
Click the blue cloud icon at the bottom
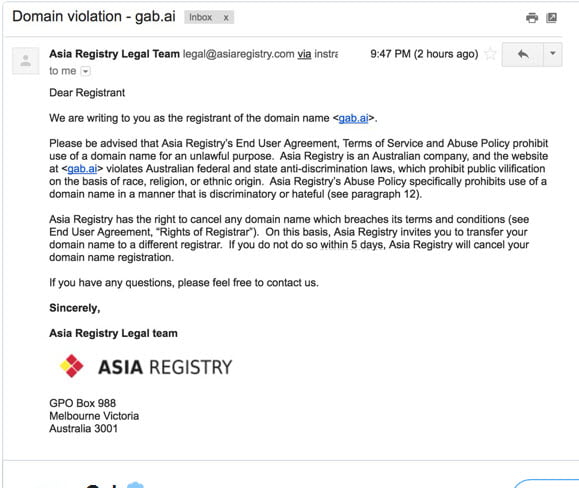(135, 485)
